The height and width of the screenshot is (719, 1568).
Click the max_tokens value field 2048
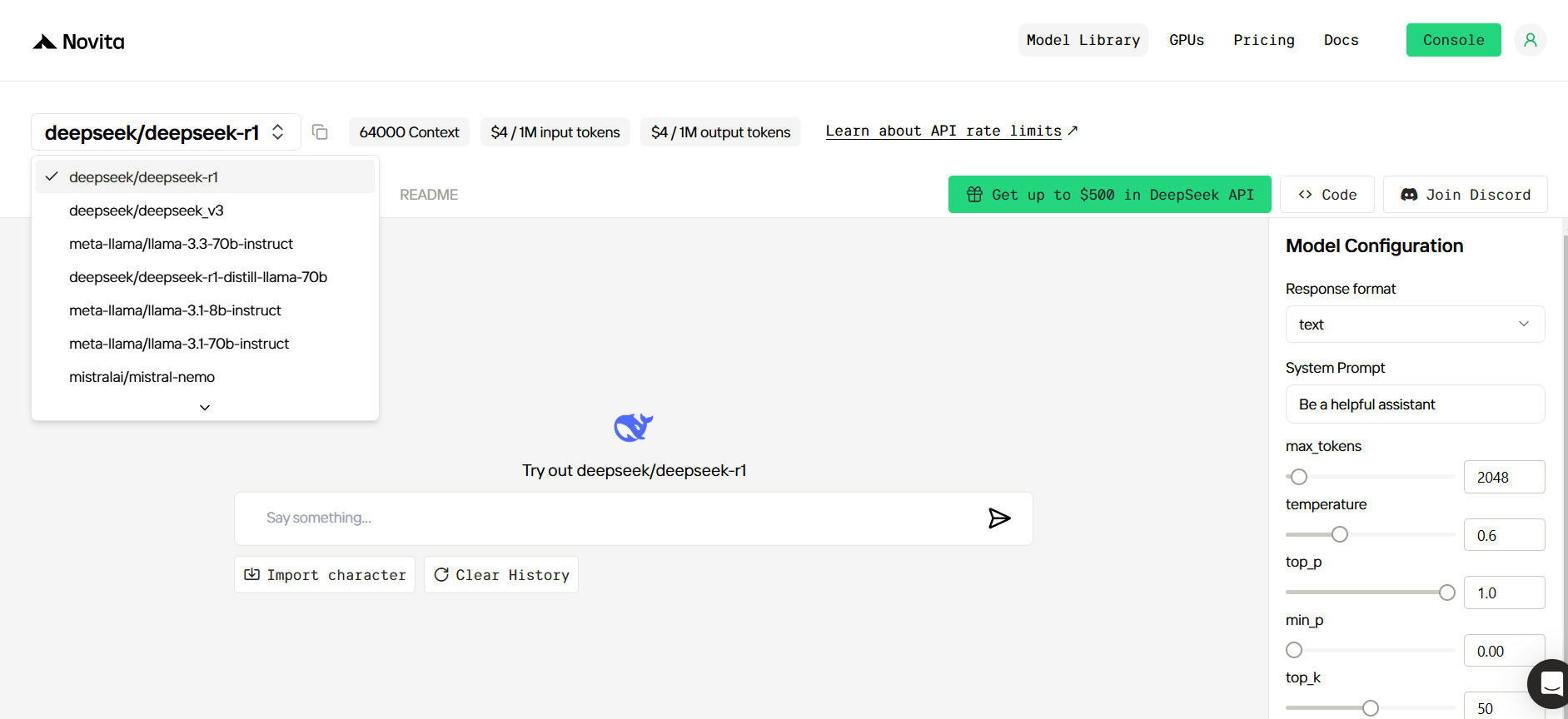(x=1504, y=477)
